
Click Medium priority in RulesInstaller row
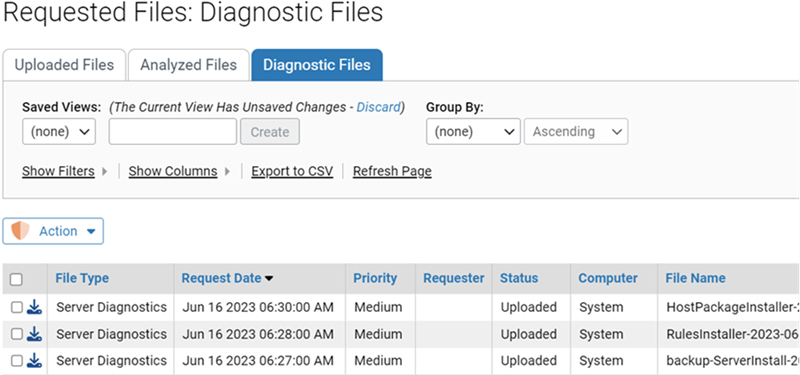(378, 334)
